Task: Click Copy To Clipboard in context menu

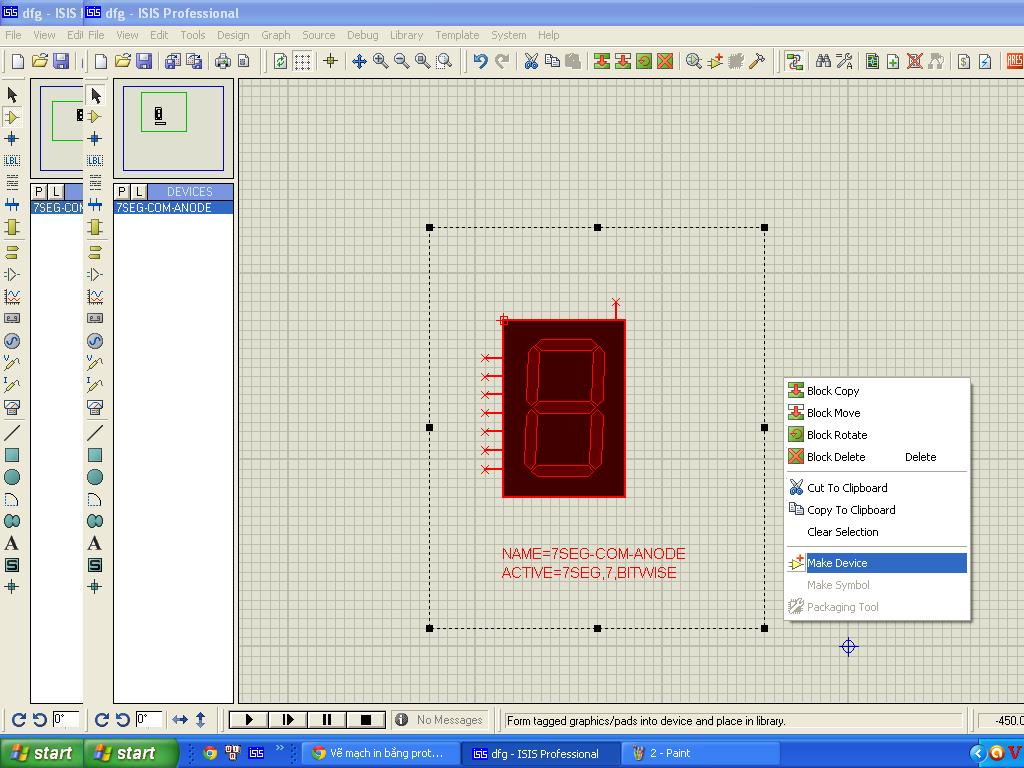Action: [x=851, y=510]
